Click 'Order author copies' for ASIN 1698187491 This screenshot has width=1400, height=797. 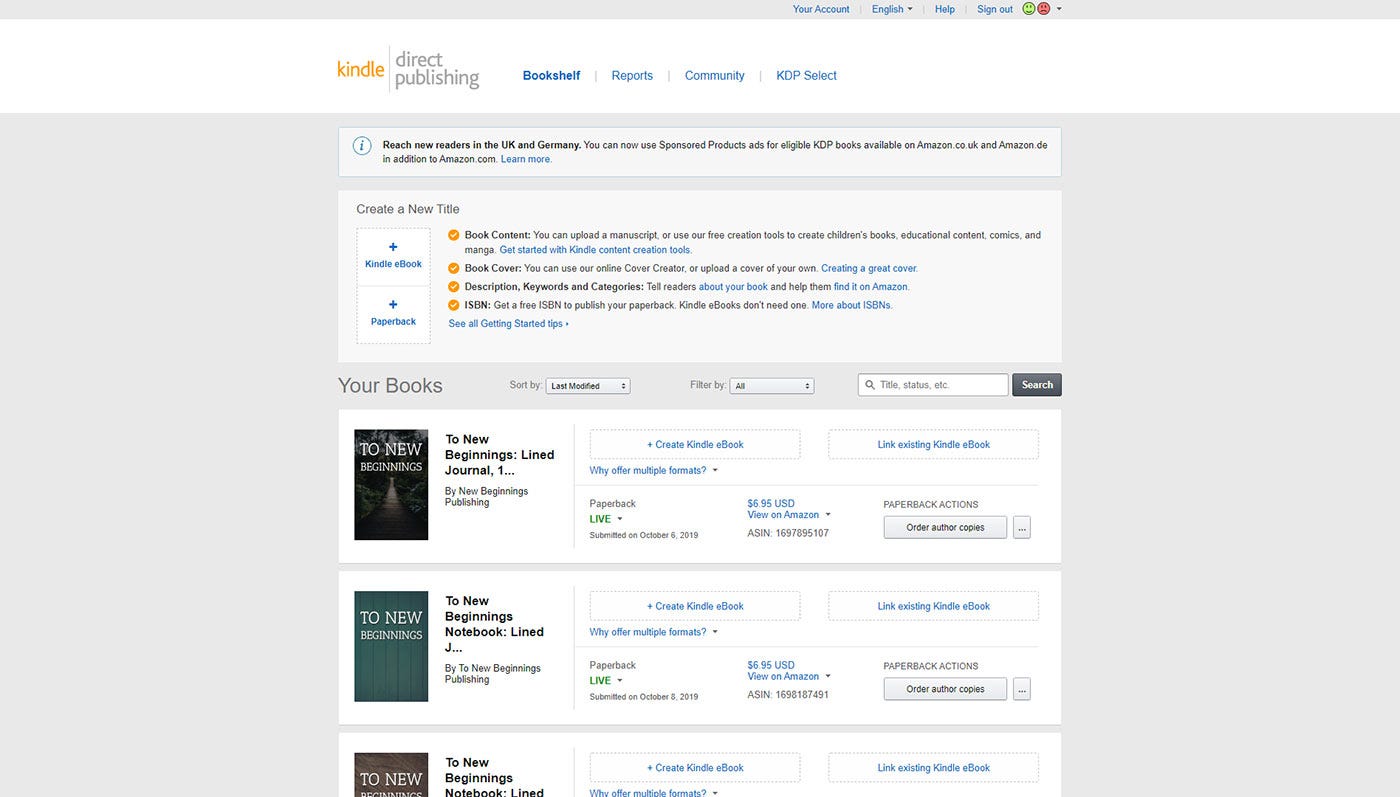945,689
